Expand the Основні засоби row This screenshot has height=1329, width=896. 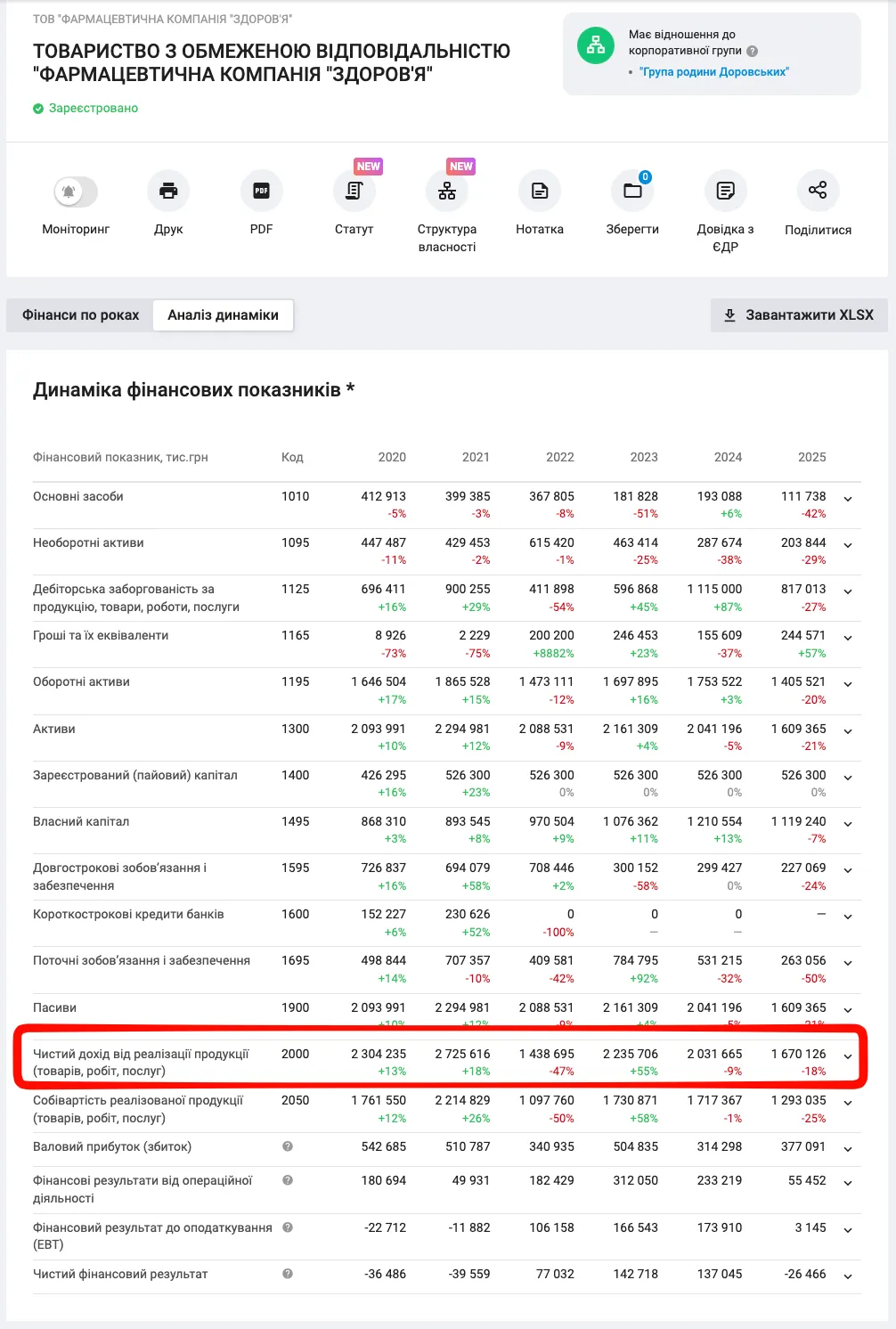[x=848, y=499]
